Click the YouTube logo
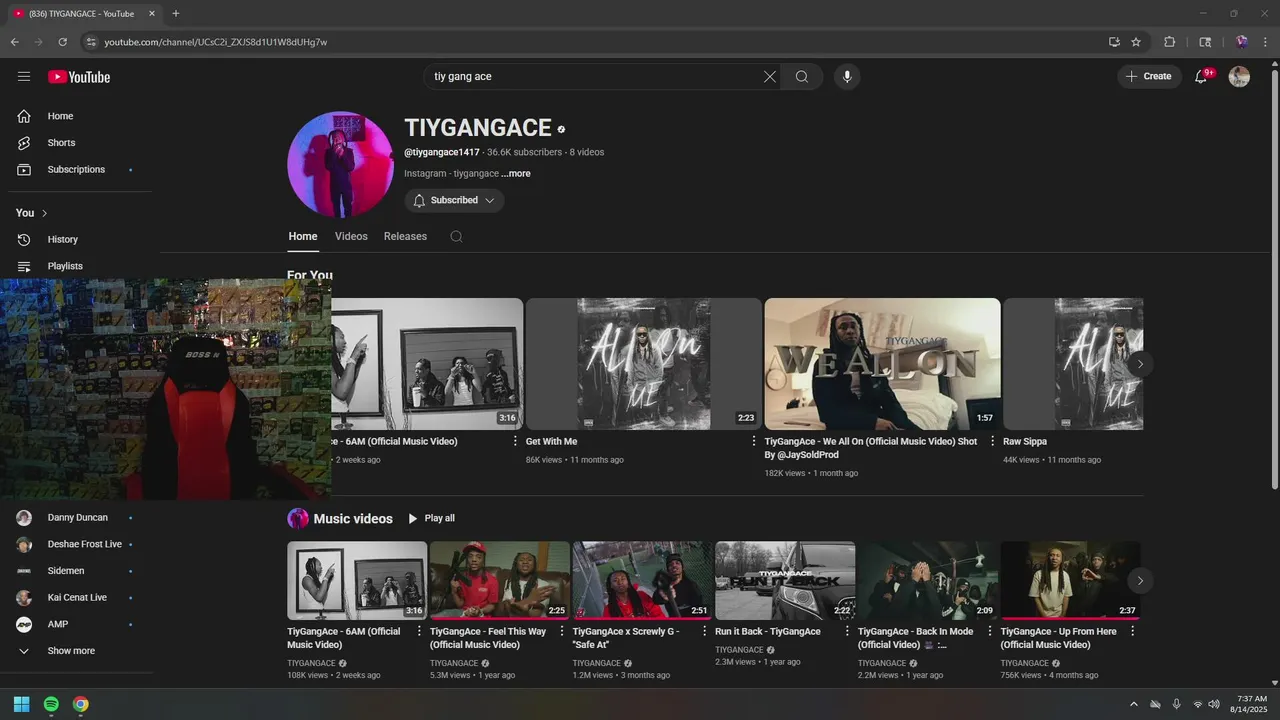Image resolution: width=1280 pixels, height=720 pixels. [x=79, y=77]
